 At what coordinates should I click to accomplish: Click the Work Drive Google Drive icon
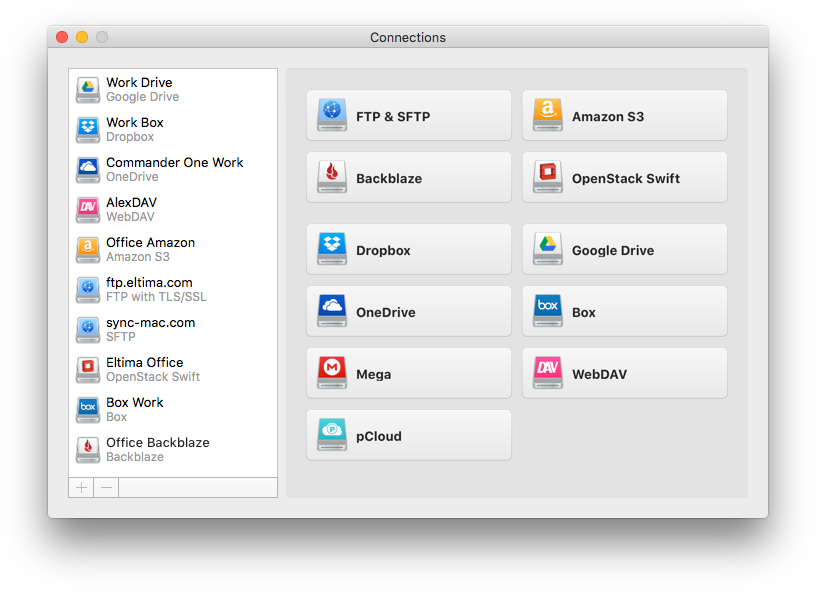pyautogui.click(x=87, y=90)
